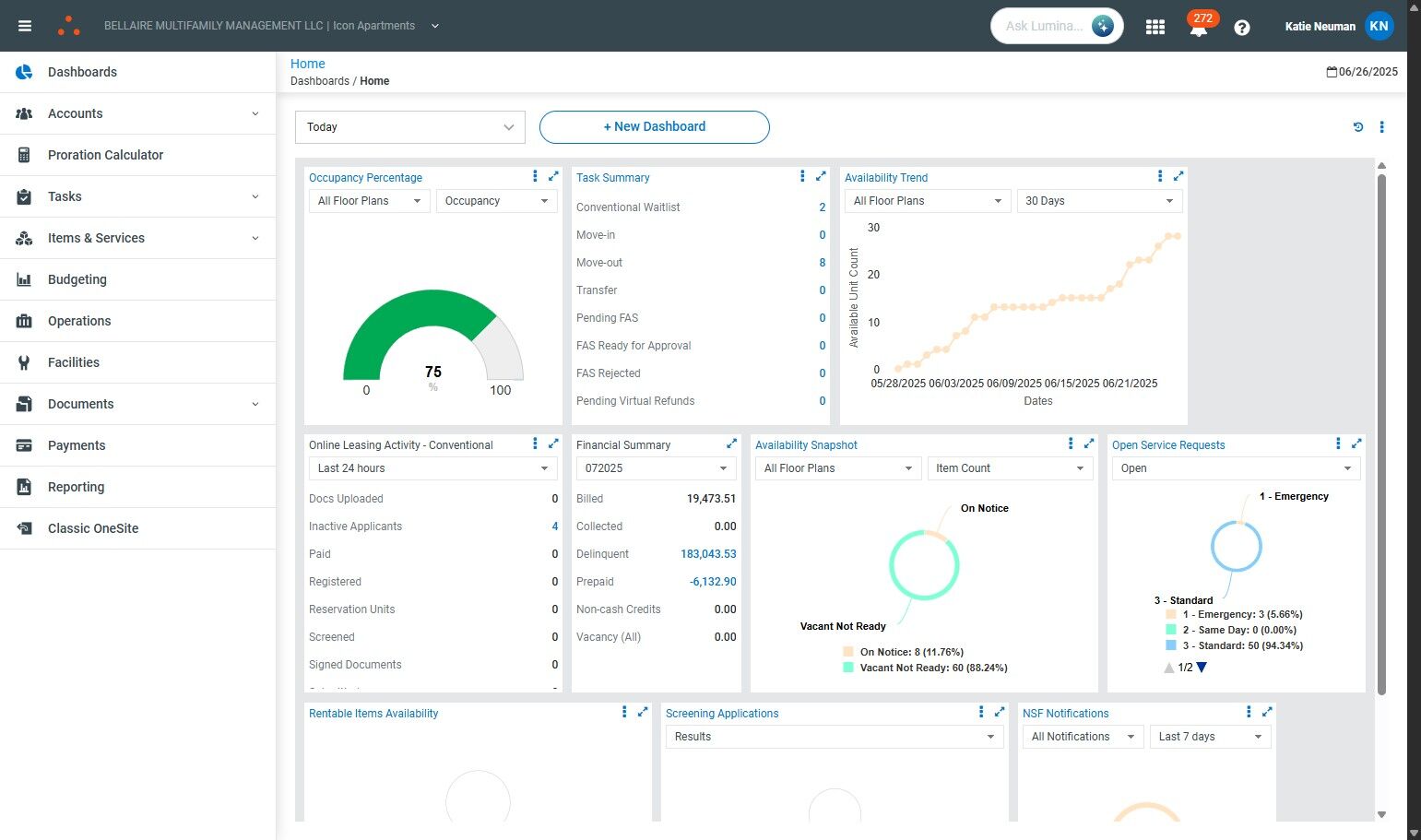Click the help question mark icon
This screenshot has height=840, width=1421.
pos(1241,28)
